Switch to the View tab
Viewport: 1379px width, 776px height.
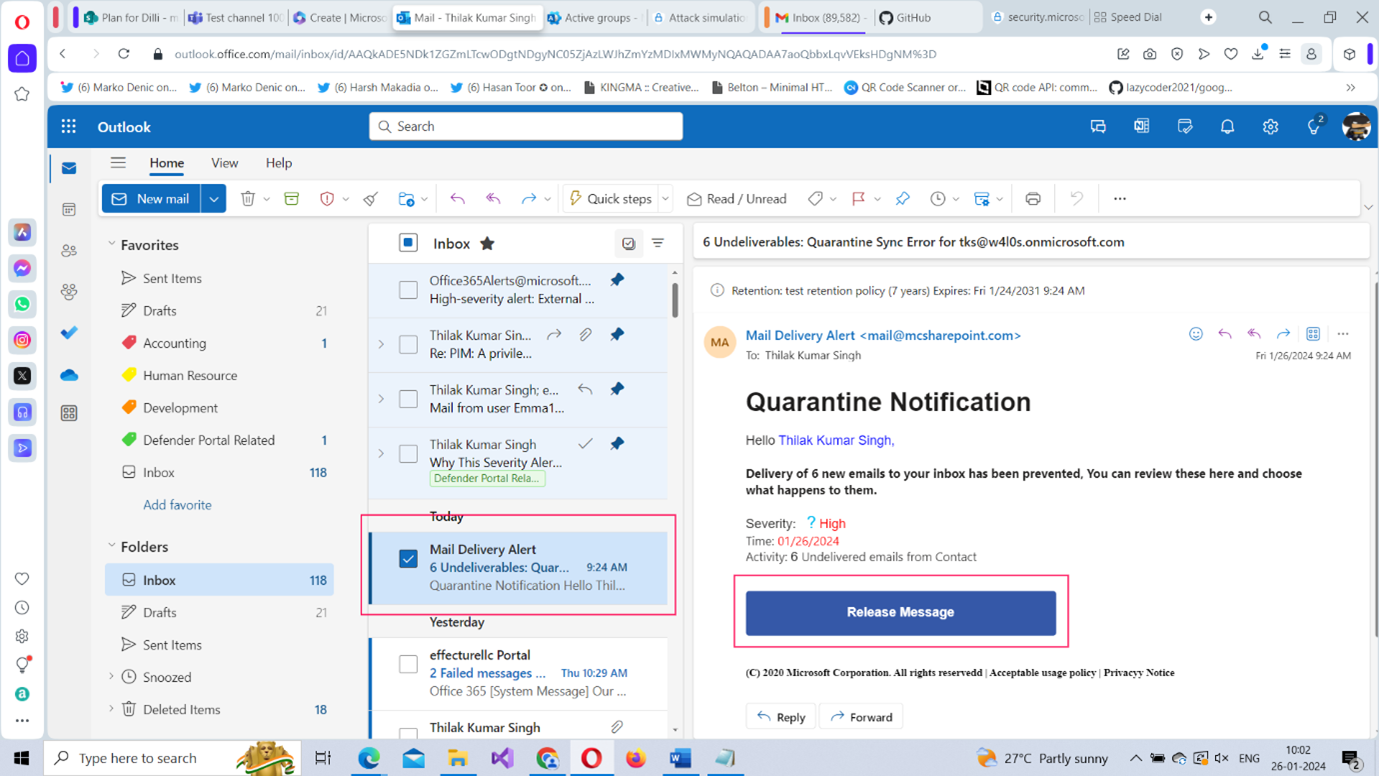pos(224,163)
